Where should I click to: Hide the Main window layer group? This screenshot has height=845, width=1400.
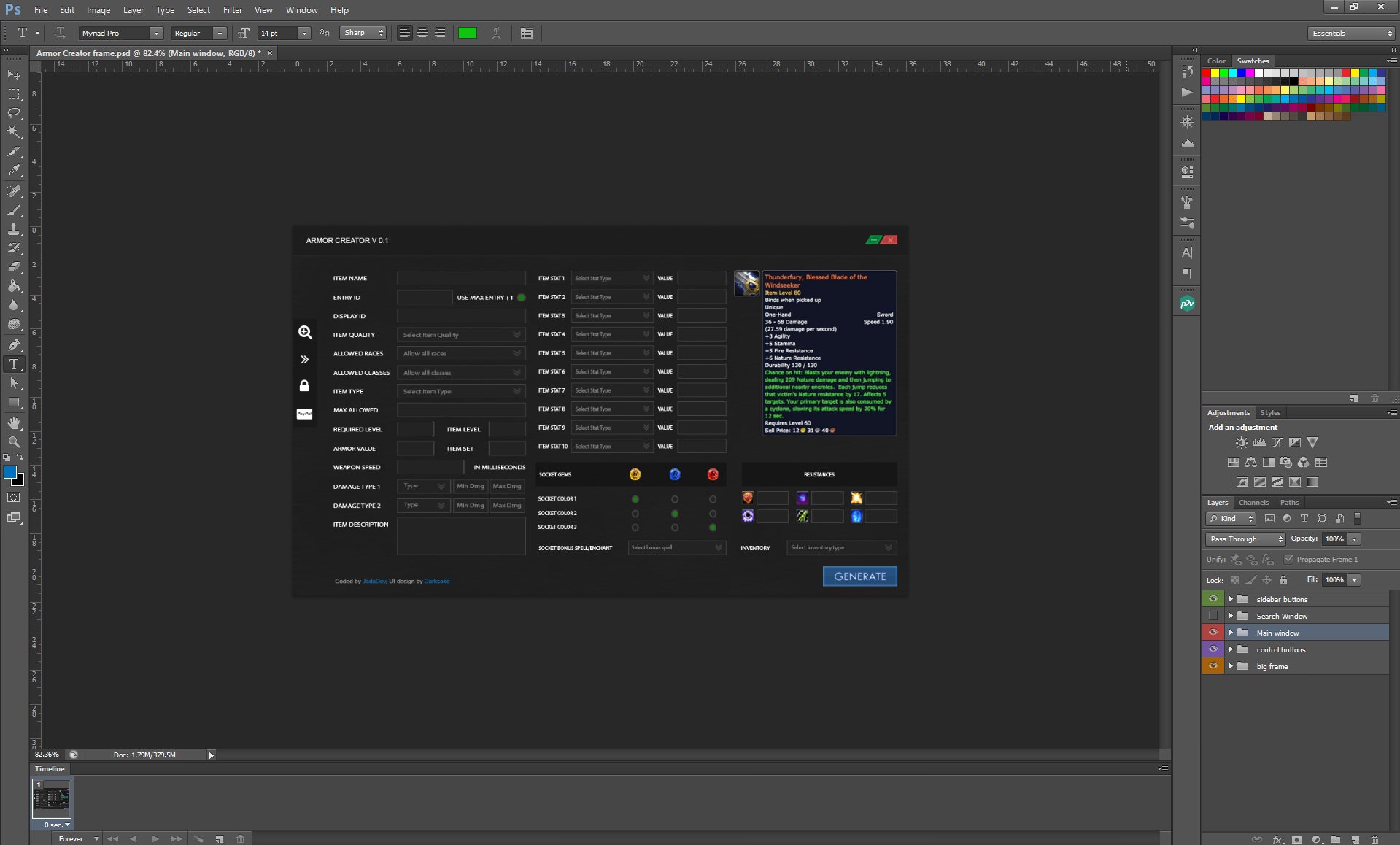point(1213,633)
